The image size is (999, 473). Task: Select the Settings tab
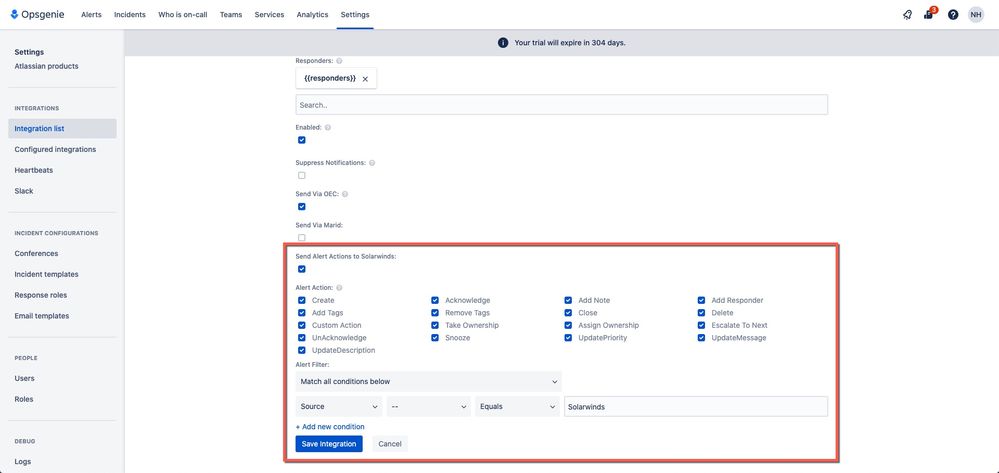(355, 15)
